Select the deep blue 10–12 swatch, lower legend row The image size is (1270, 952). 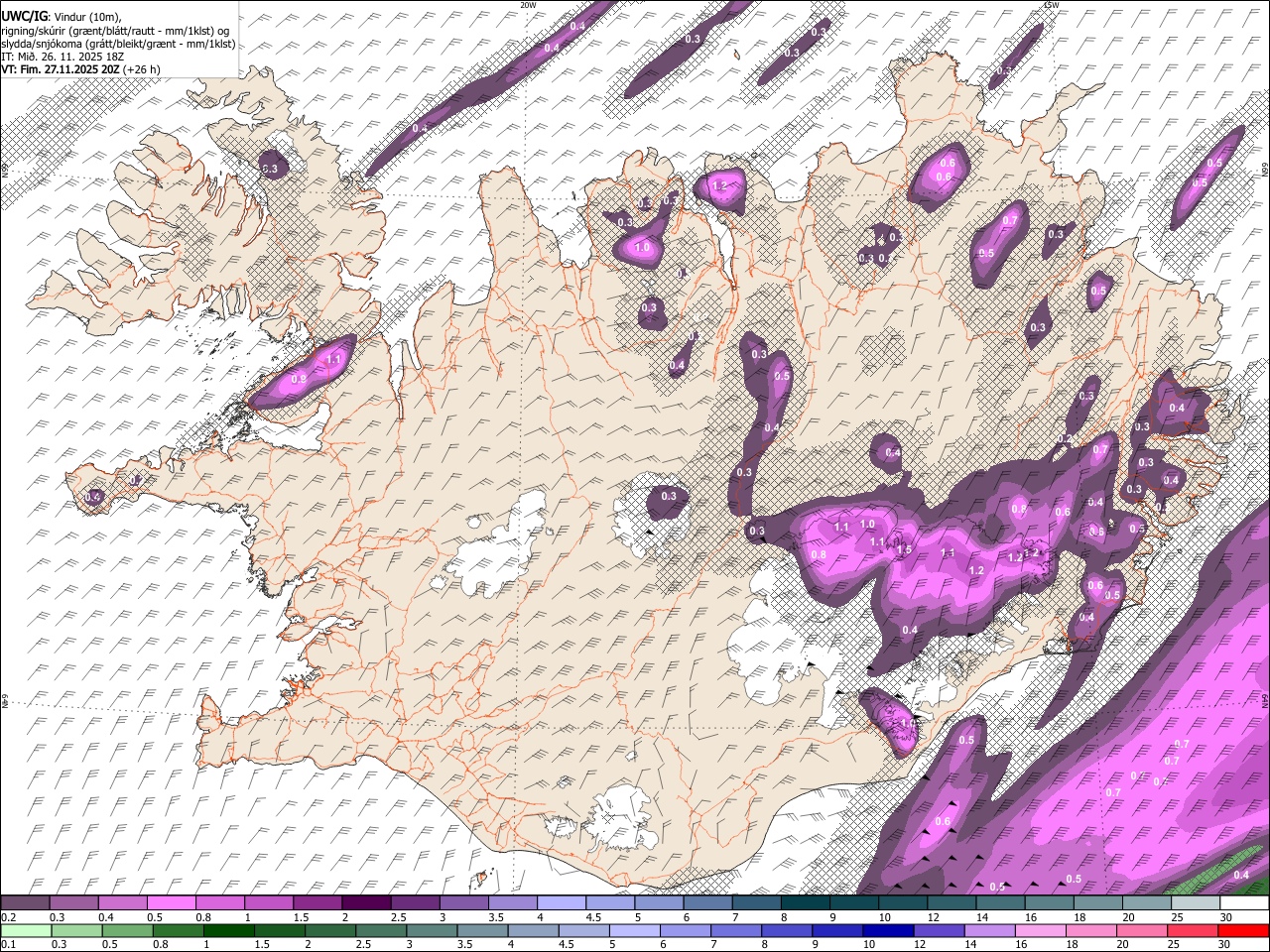coord(887,931)
